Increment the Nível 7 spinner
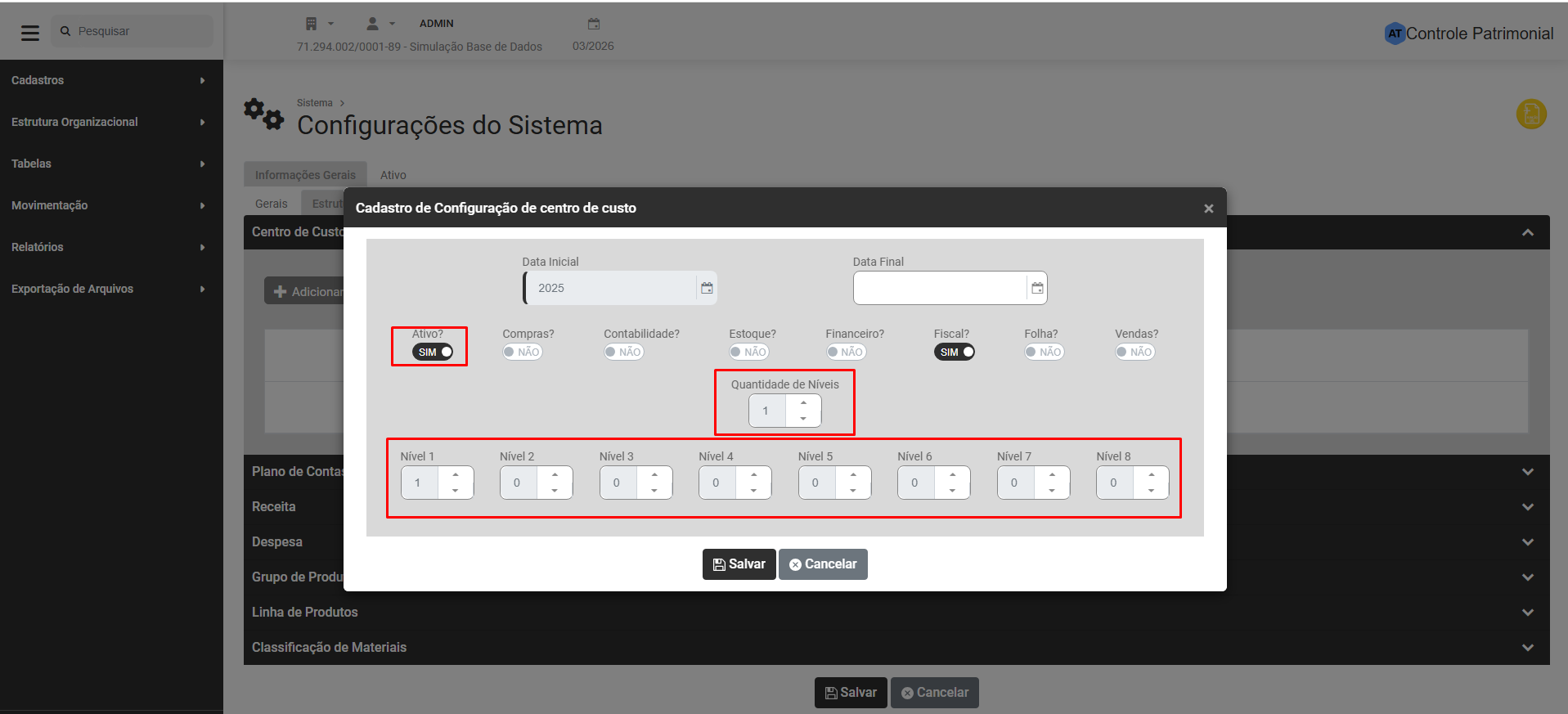 [x=1052, y=474]
